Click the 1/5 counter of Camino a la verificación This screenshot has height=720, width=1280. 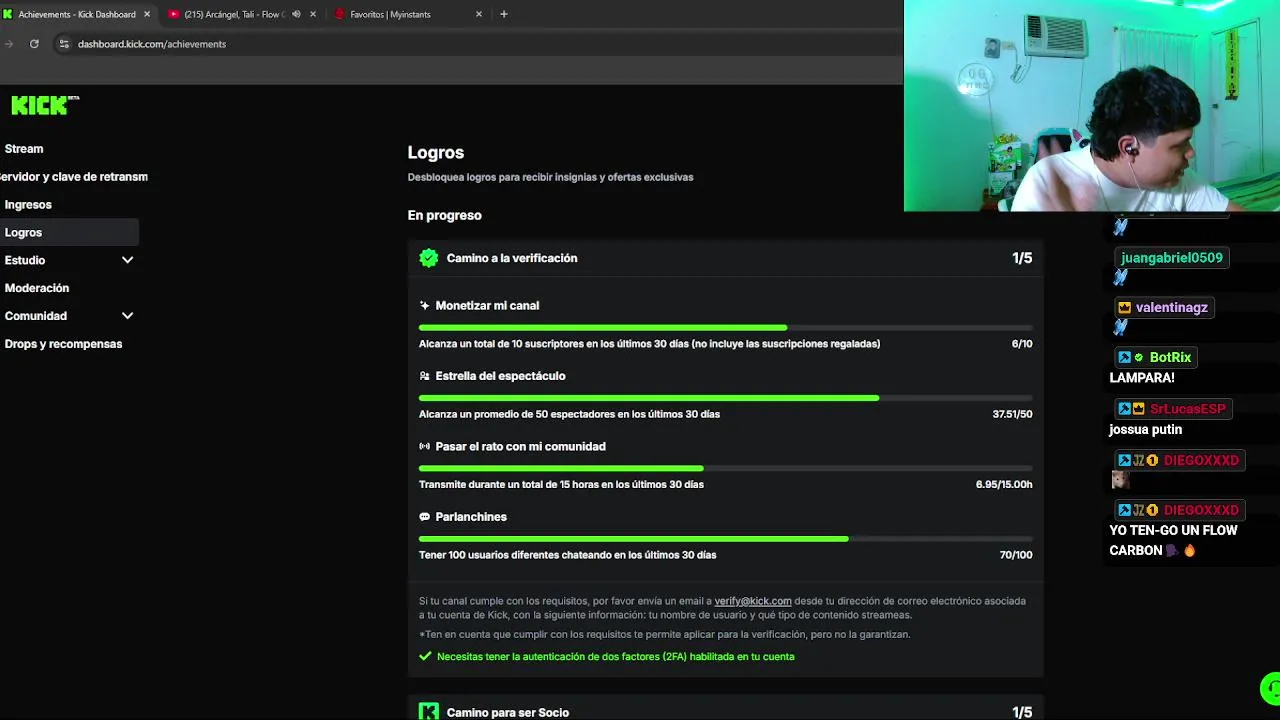[1022, 258]
